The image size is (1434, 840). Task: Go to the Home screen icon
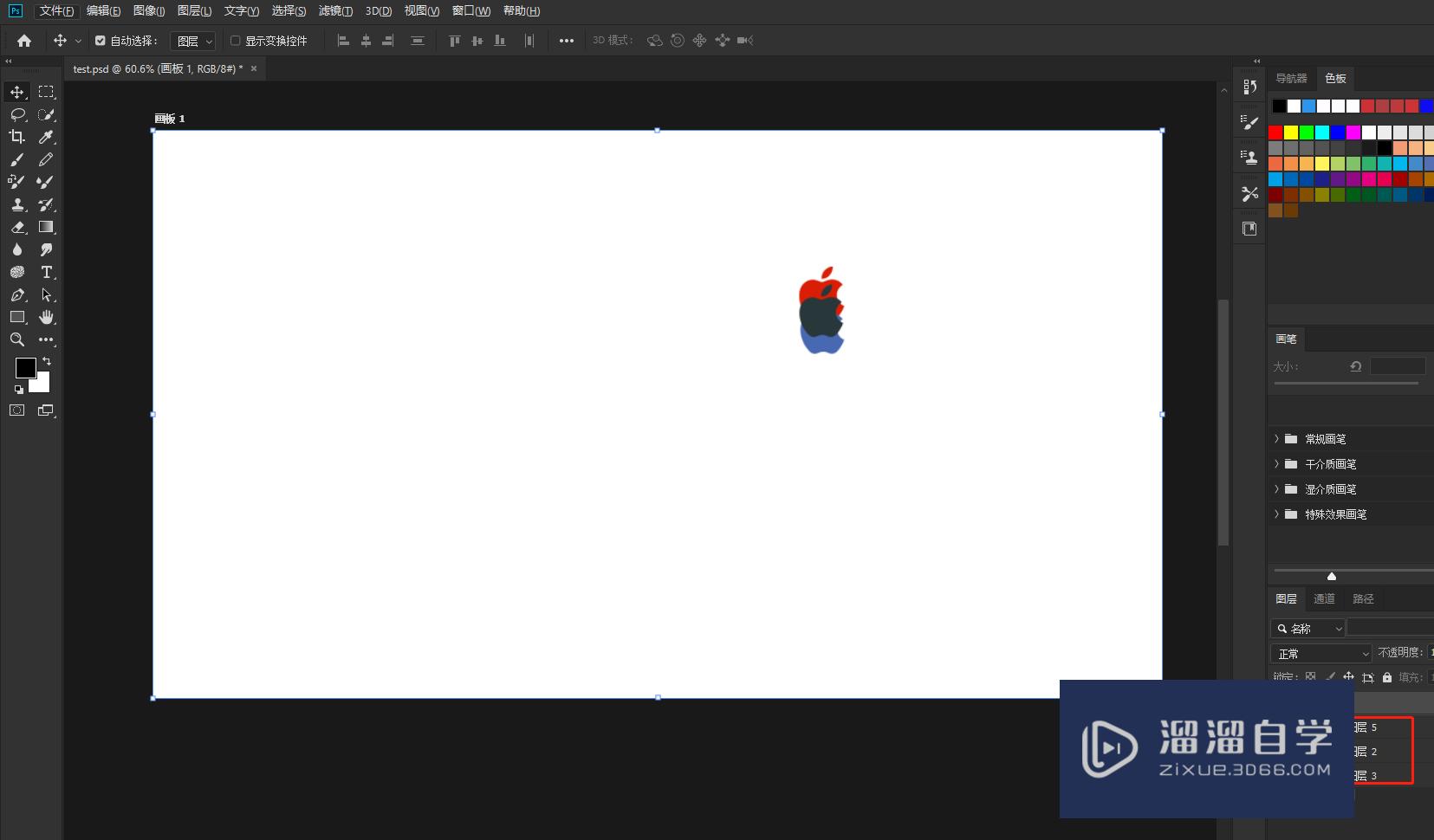pos(24,41)
